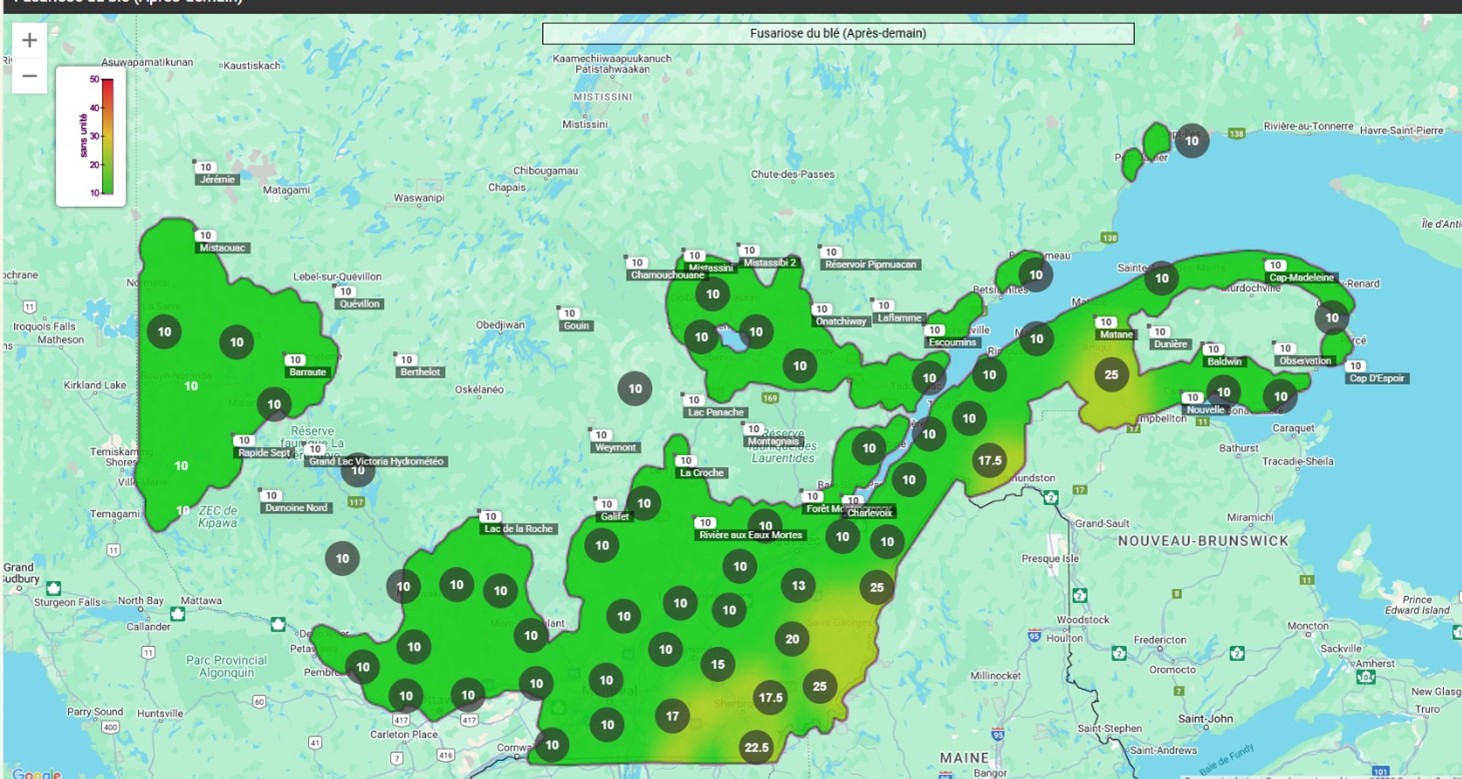
Task: Click the Cap D'Espoir station label
Action: (1377, 378)
